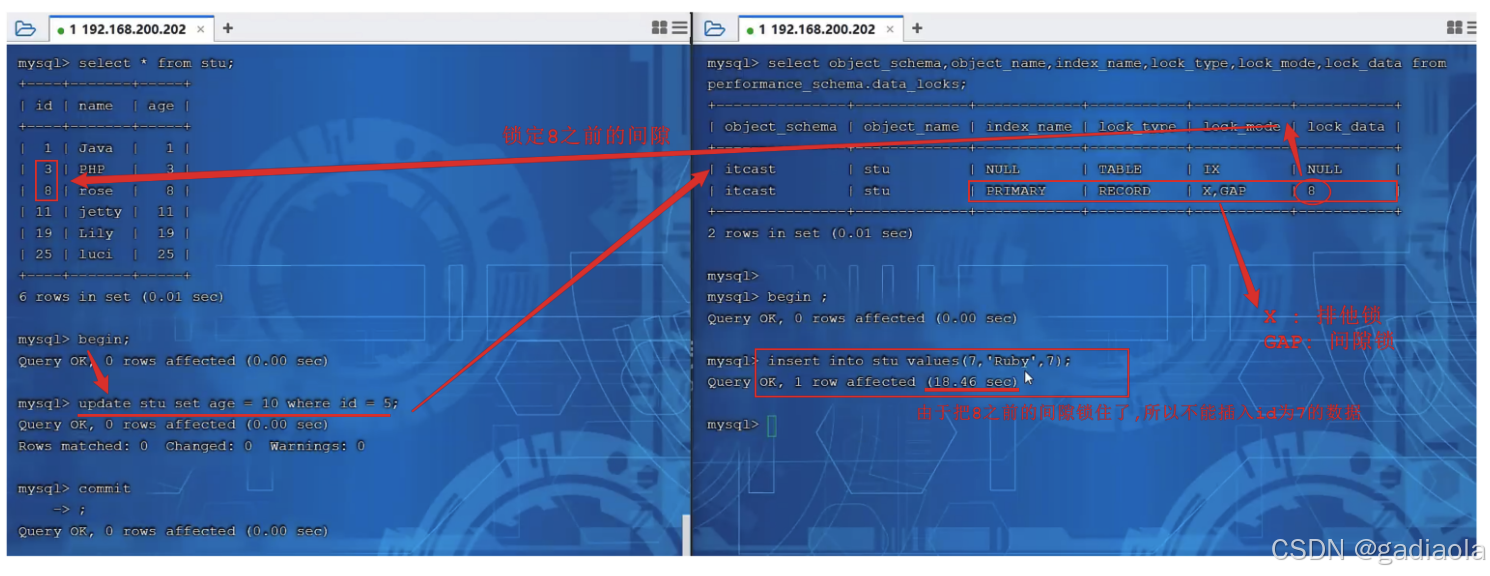Click the 'rose' row in stu table
Image resolution: width=1490 pixels, height=576 pixels.
(x=104, y=191)
